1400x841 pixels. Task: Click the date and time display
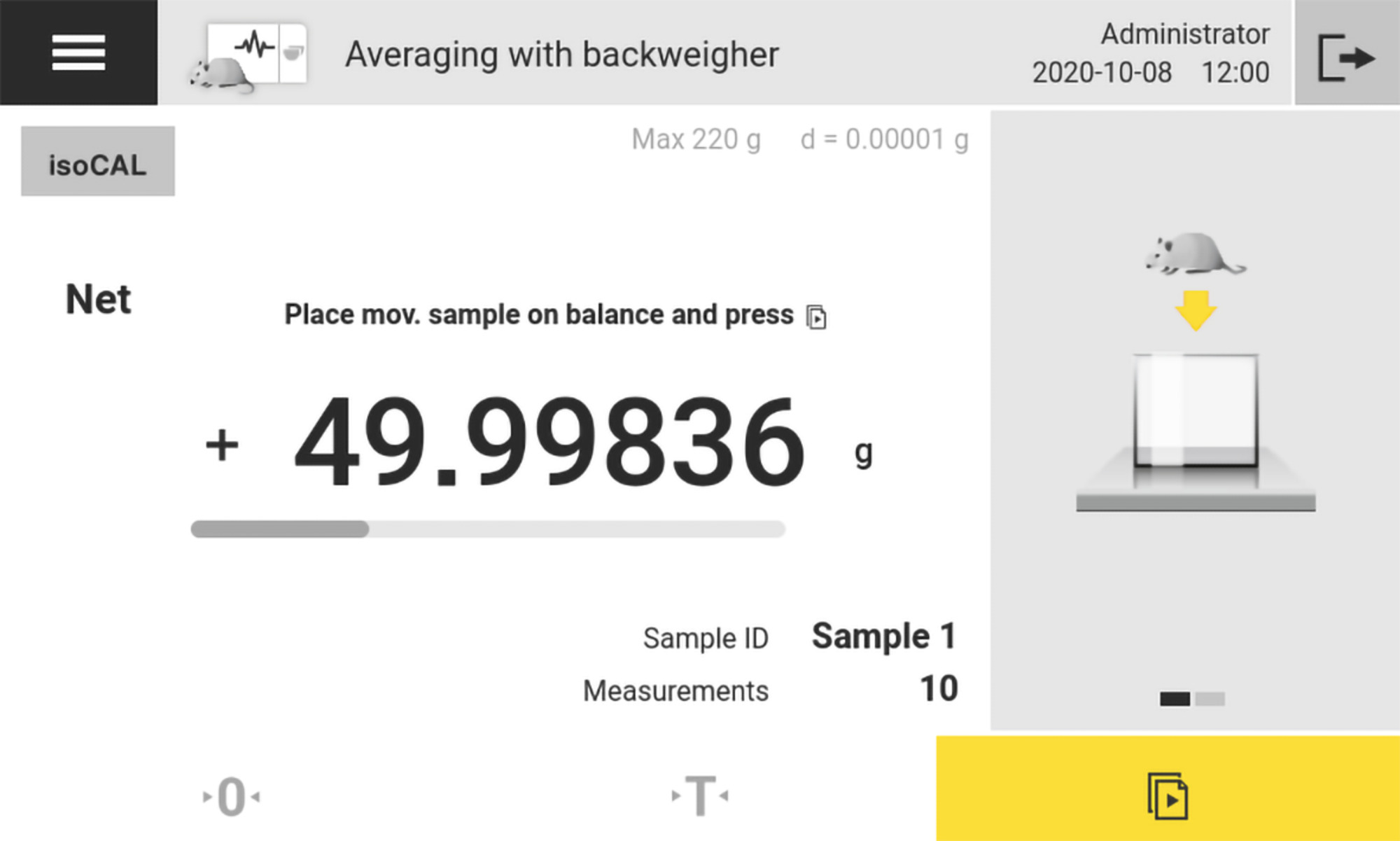[1150, 73]
